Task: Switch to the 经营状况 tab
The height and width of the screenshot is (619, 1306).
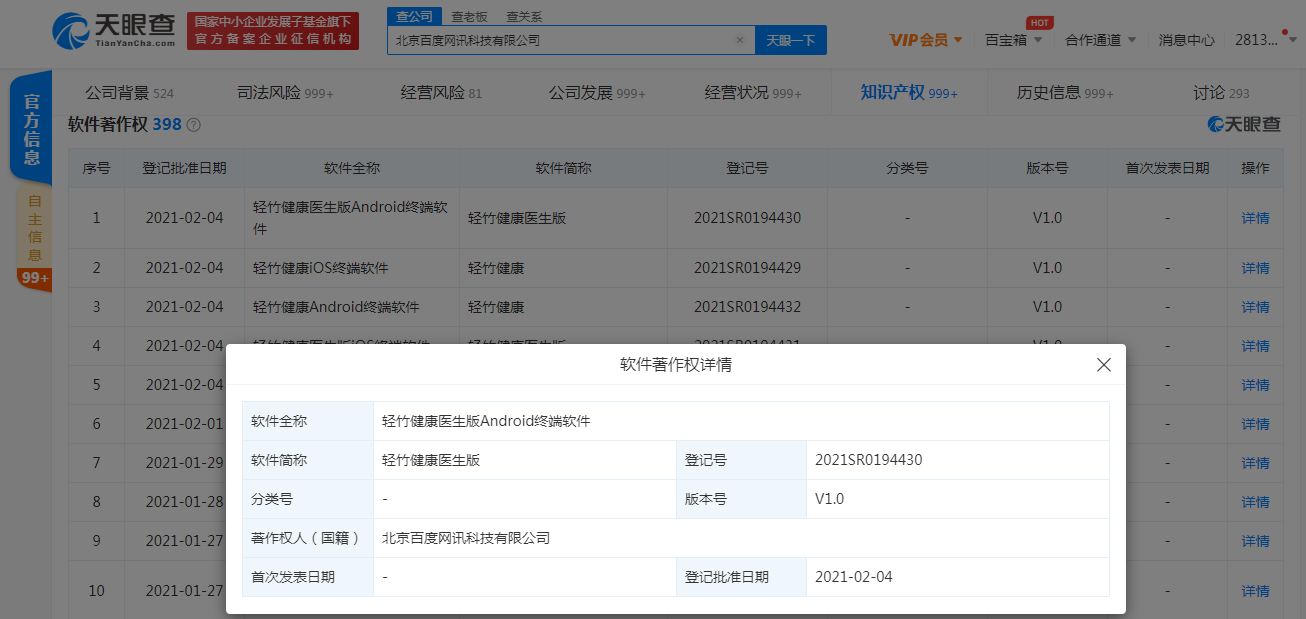Action: click(753, 93)
